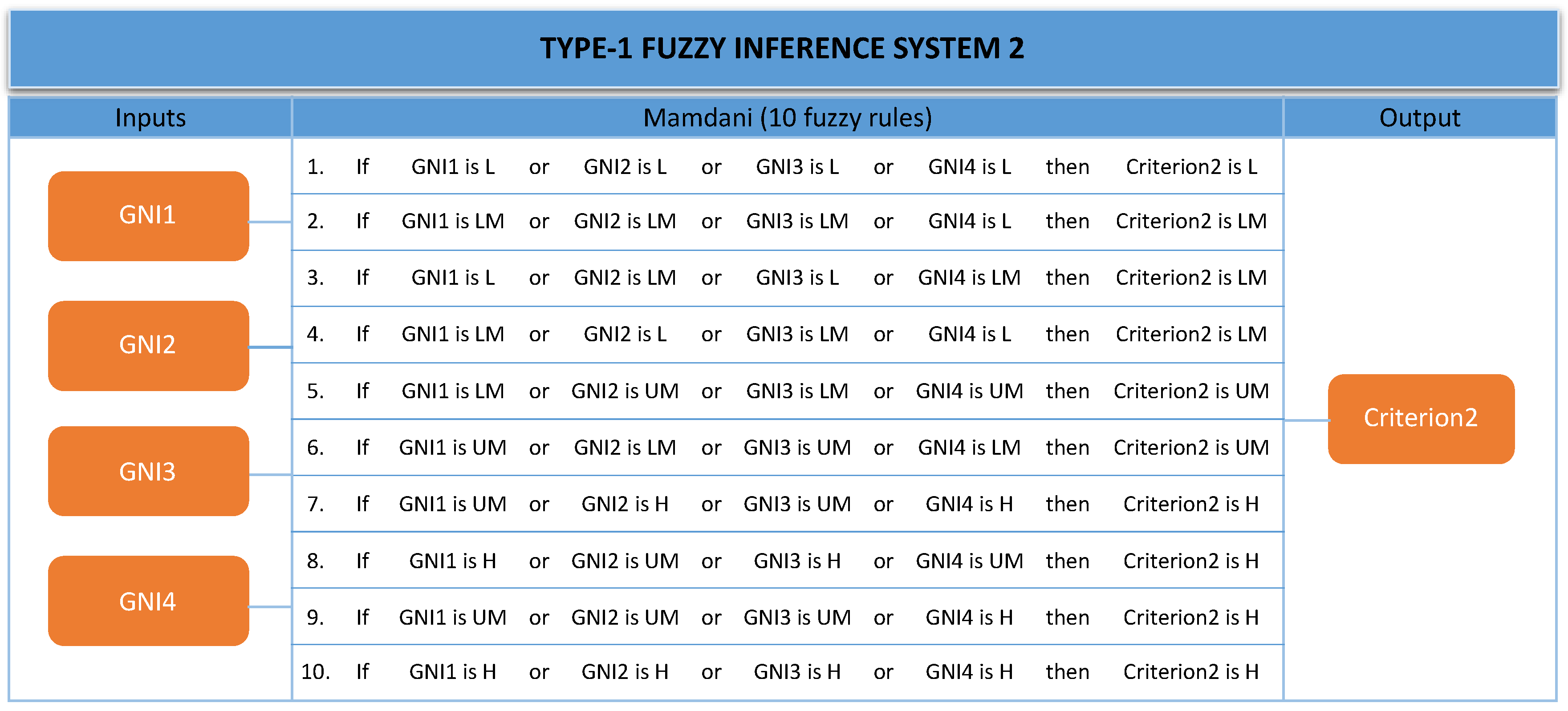The width and height of the screenshot is (1568, 711).
Task: Click the orange GNI3 input box
Action: click(x=148, y=471)
